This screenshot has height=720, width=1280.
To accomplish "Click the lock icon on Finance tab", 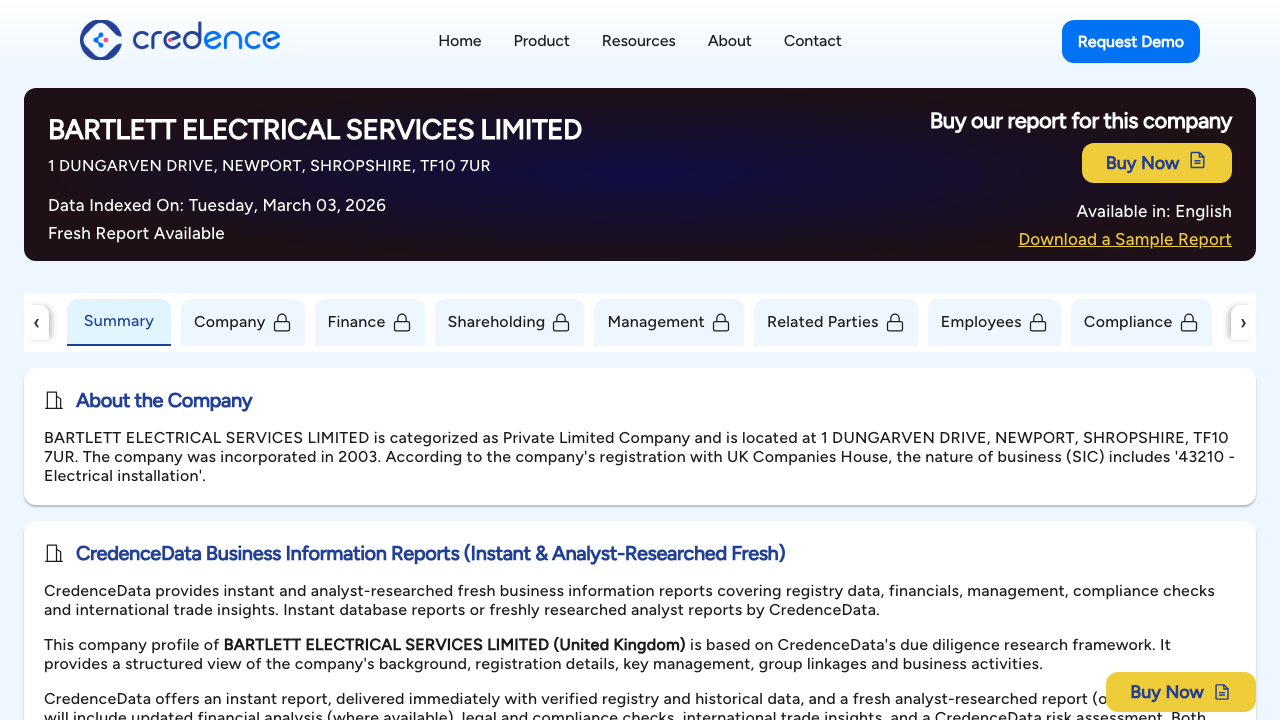I will tap(403, 322).
